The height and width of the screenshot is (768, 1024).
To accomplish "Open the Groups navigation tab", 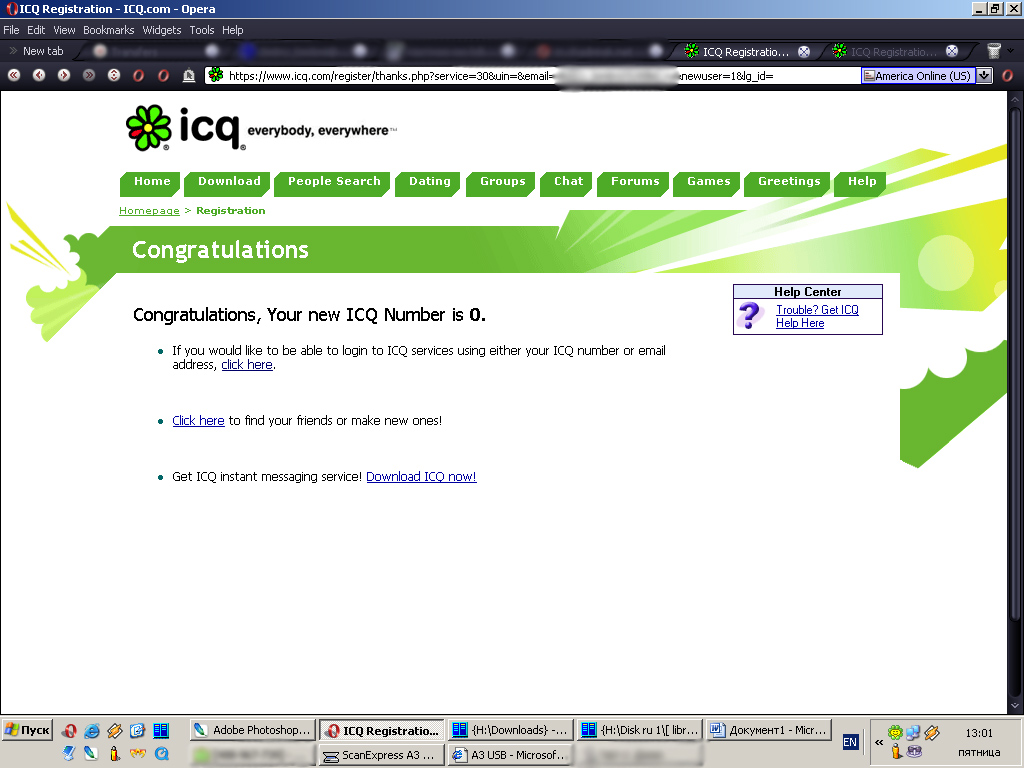I will tap(502, 182).
